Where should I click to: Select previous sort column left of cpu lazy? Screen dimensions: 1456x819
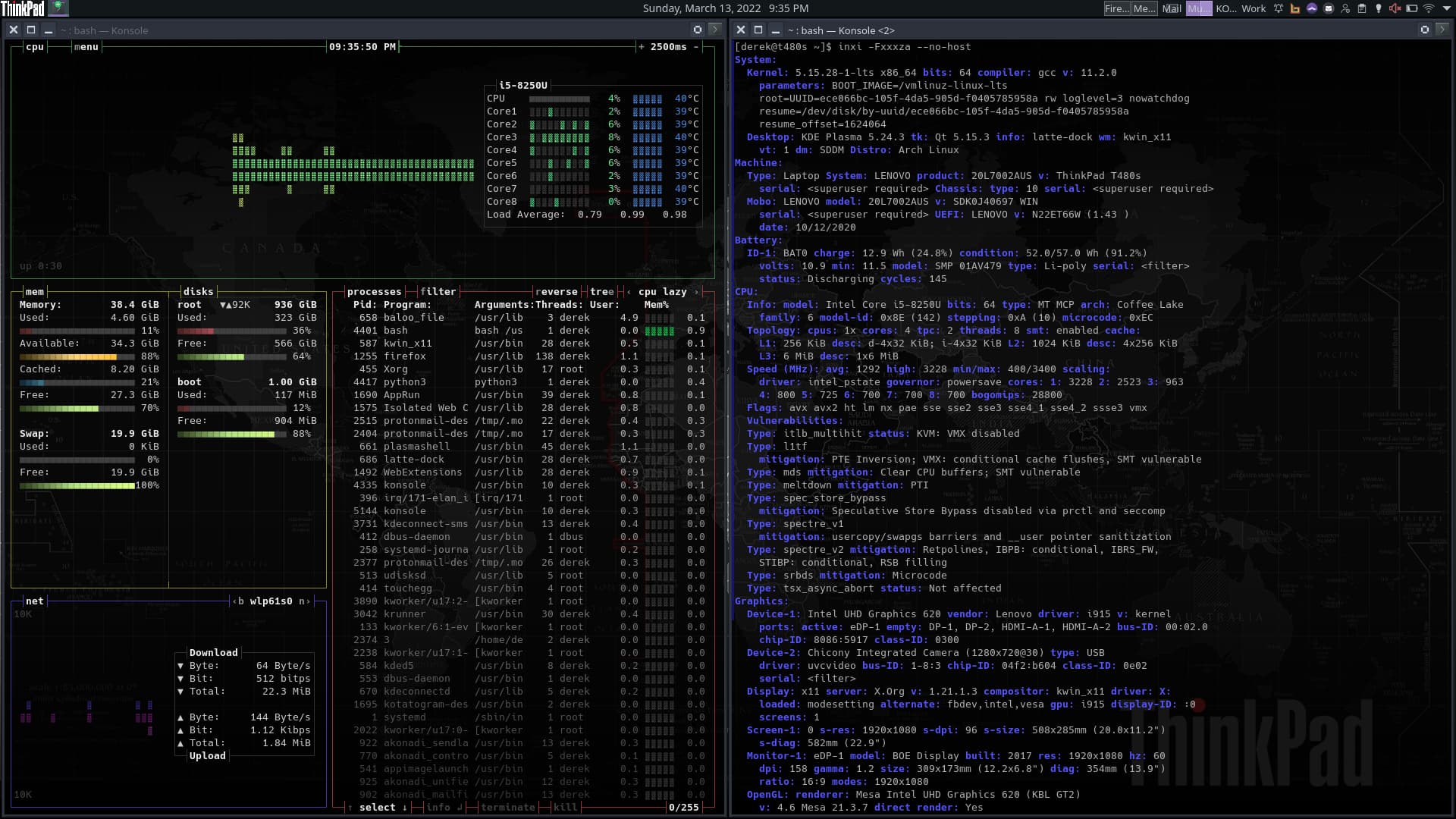click(x=629, y=292)
